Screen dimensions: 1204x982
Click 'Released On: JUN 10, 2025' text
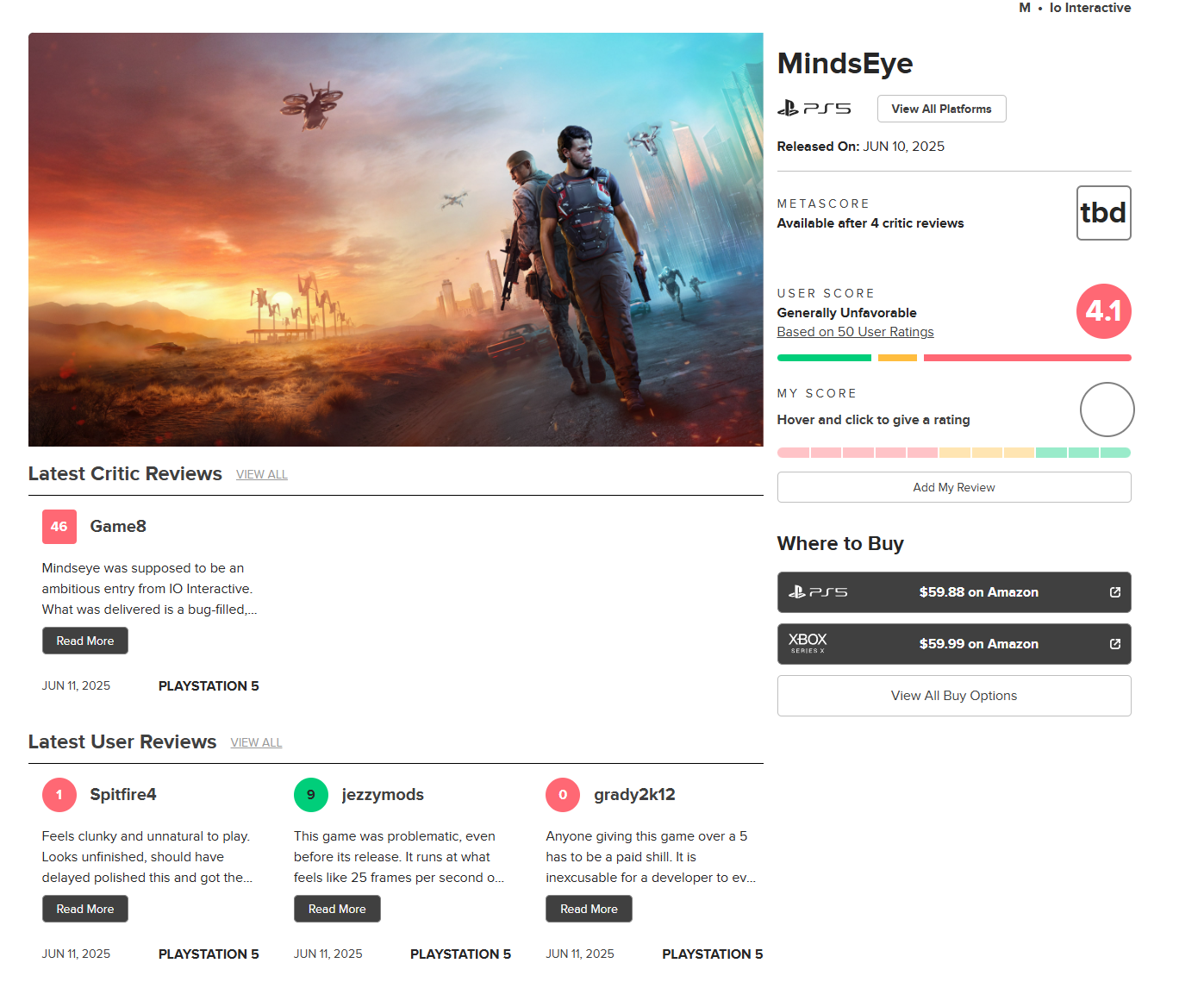point(860,147)
